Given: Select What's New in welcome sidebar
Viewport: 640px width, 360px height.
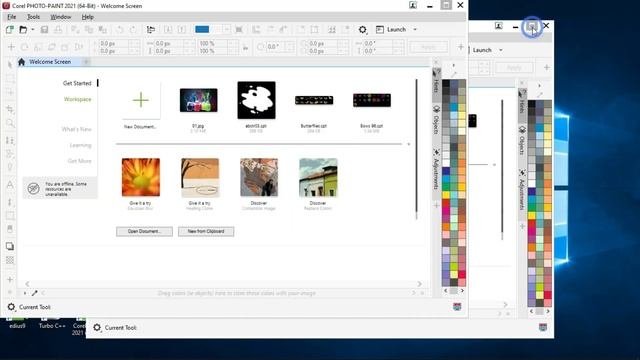Looking at the screenshot, I should pos(76,129).
